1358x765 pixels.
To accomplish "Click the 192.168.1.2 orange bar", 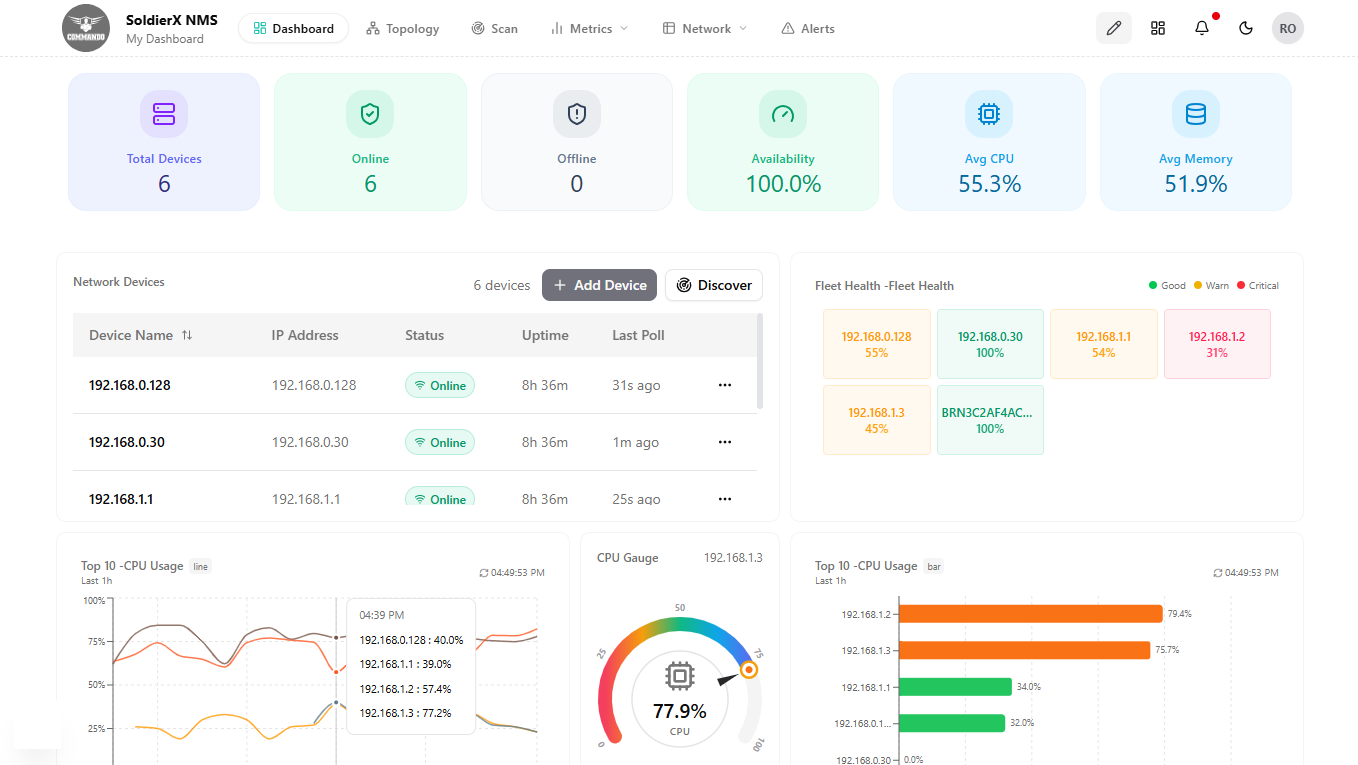I will point(1030,614).
